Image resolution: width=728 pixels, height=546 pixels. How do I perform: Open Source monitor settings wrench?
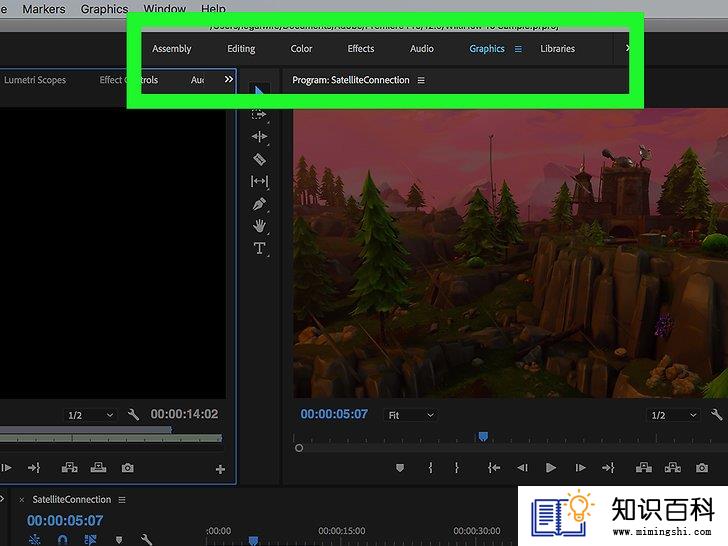tap(133, 414)
